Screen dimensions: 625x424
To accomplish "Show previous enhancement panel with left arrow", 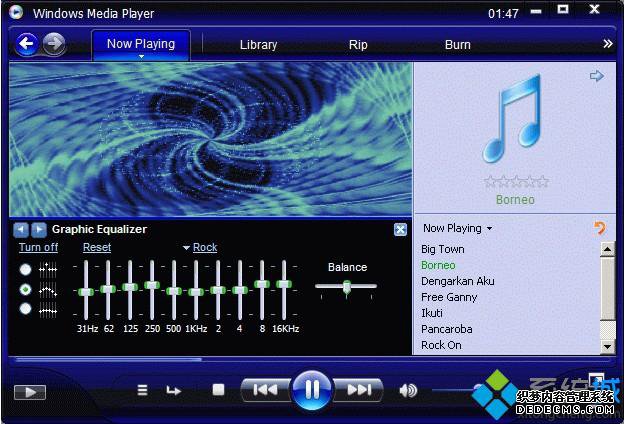I will [21, 230].
